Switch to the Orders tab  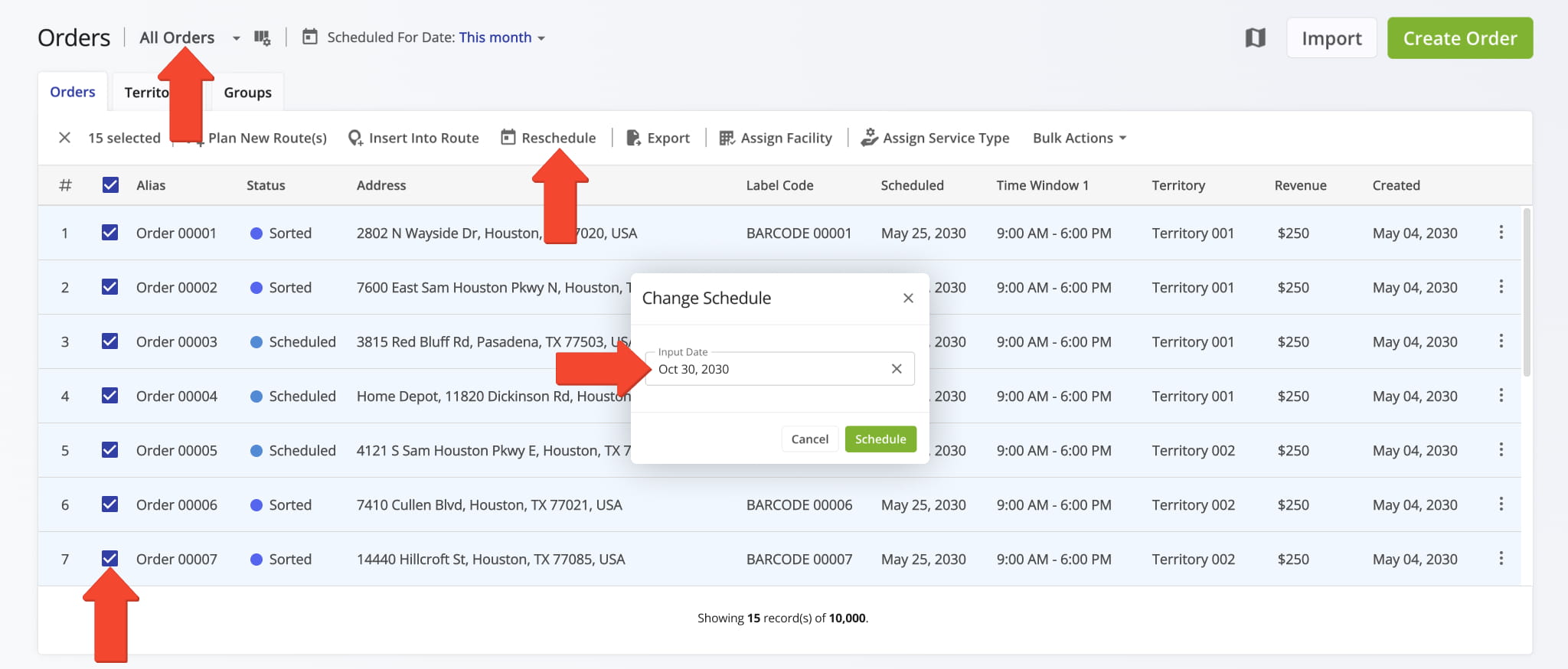coord(73,92)
